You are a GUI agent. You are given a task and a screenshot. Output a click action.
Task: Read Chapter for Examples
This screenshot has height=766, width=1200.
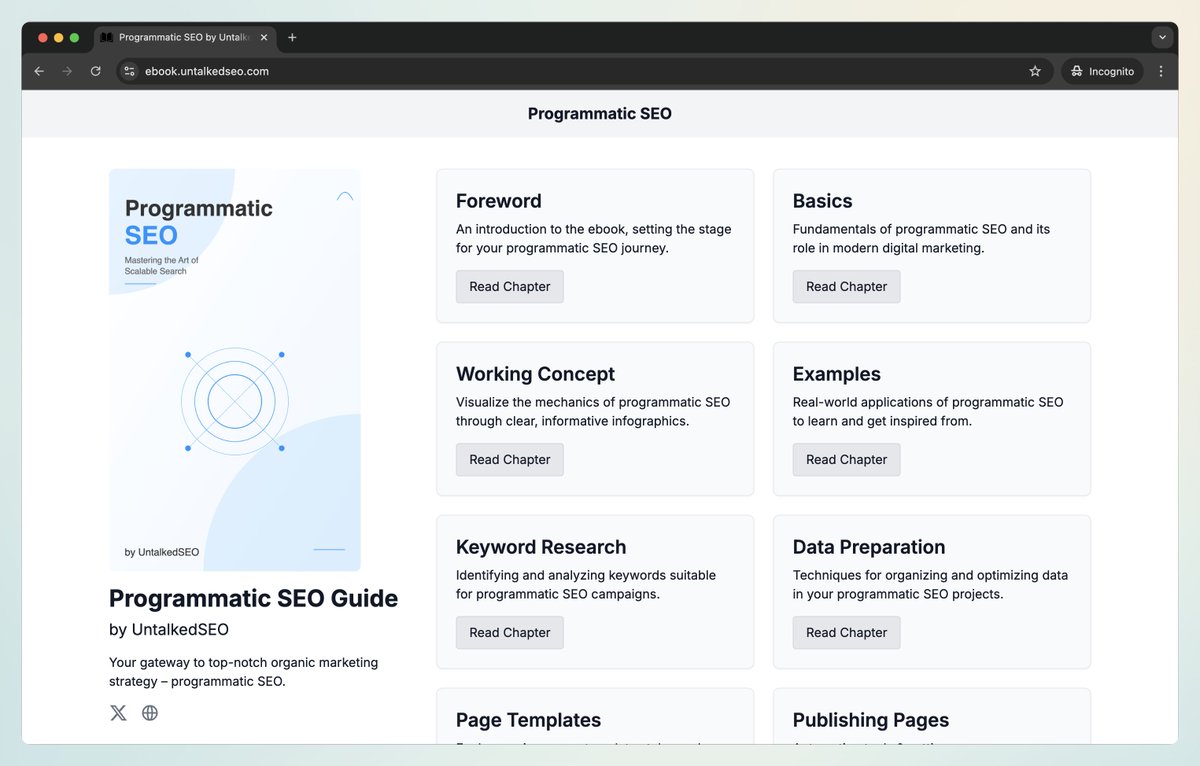847,459
